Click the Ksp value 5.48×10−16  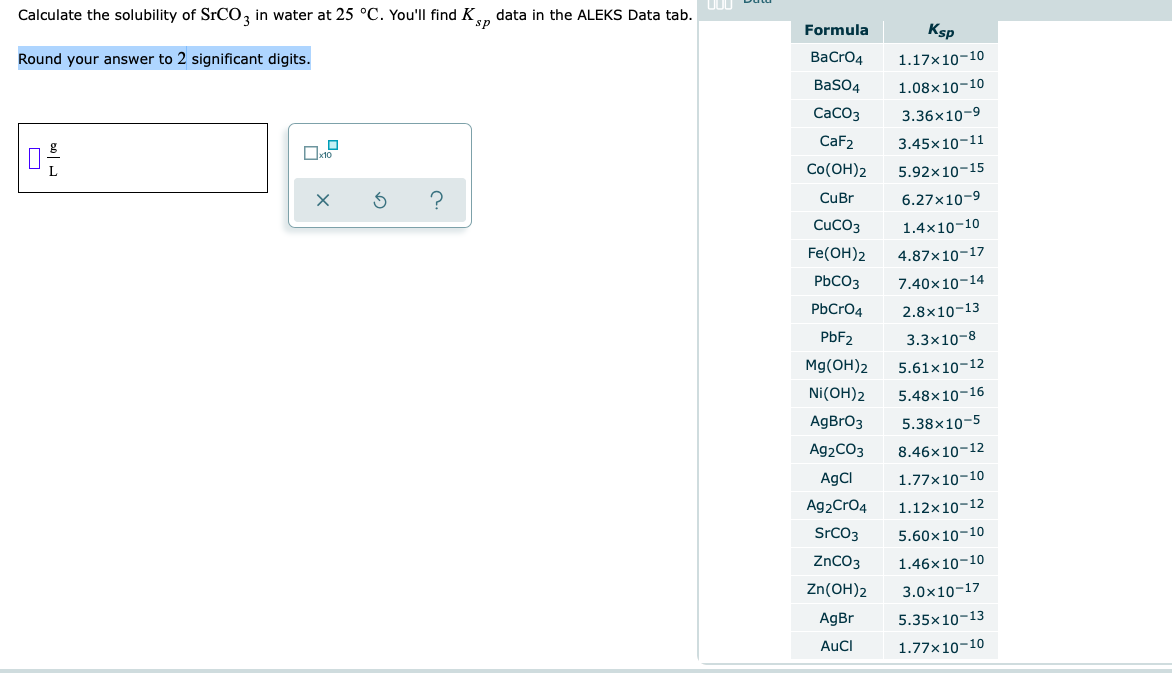[941, 394]
